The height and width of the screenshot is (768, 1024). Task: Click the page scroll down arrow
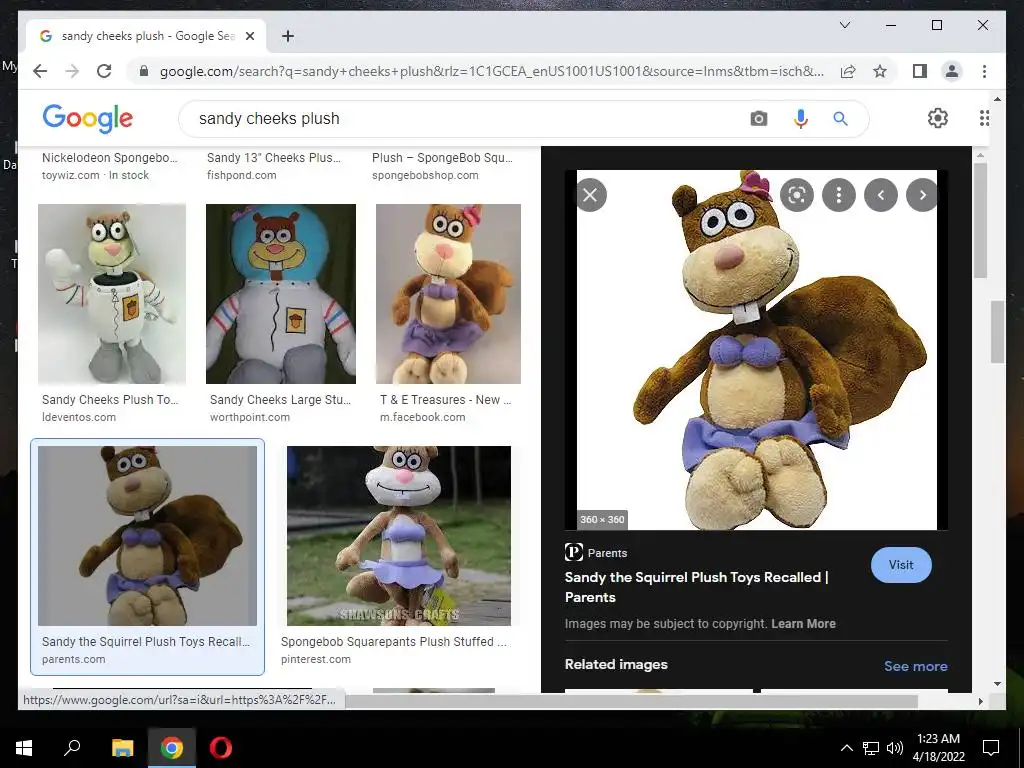pyautogui.click(x=997, y=684)
